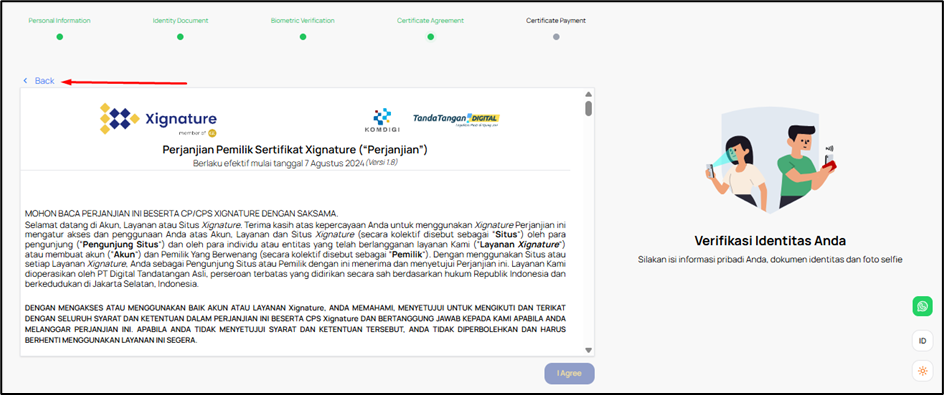Click the agreement scrollbar thumb
944x395 pixels.
click(588, 108)
